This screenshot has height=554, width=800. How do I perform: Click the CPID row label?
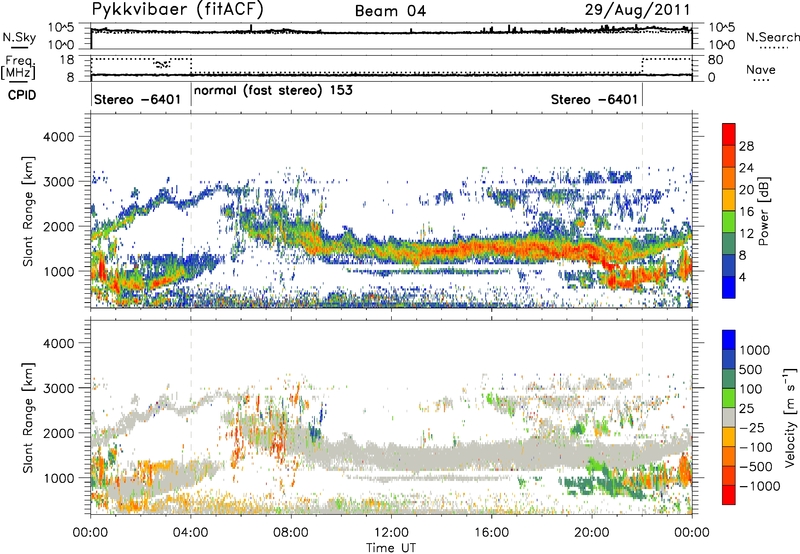click(x=22, y=95)
